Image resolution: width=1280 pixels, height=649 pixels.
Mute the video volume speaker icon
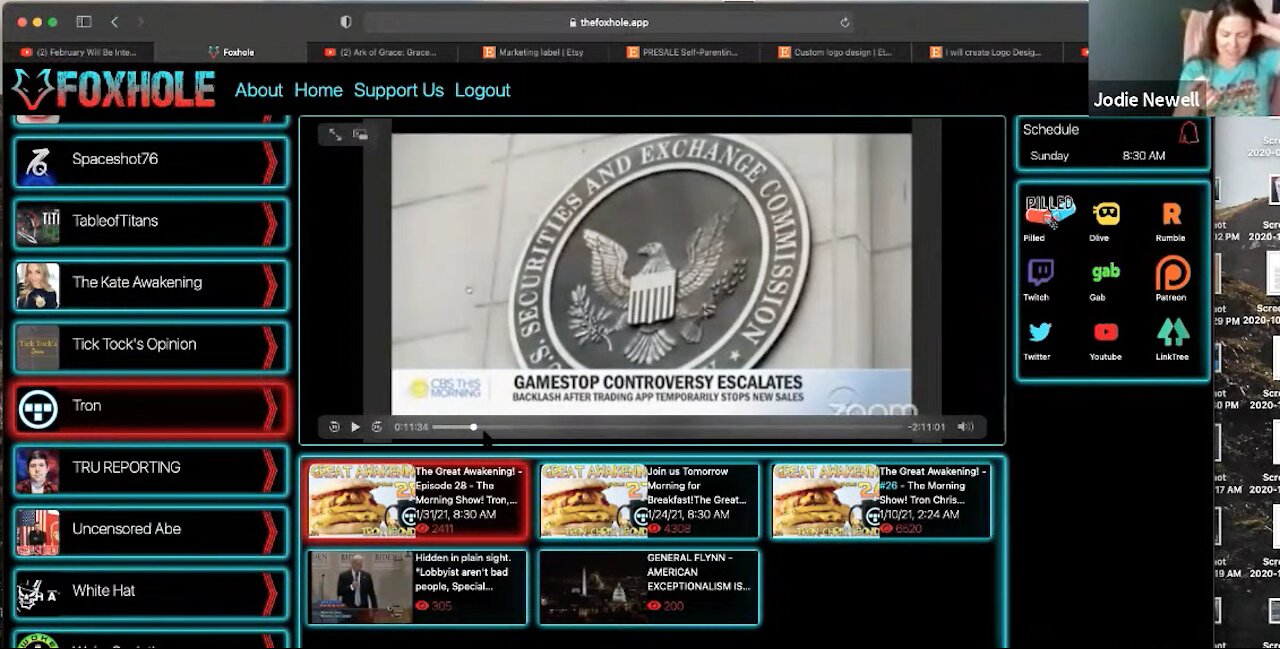965,427
